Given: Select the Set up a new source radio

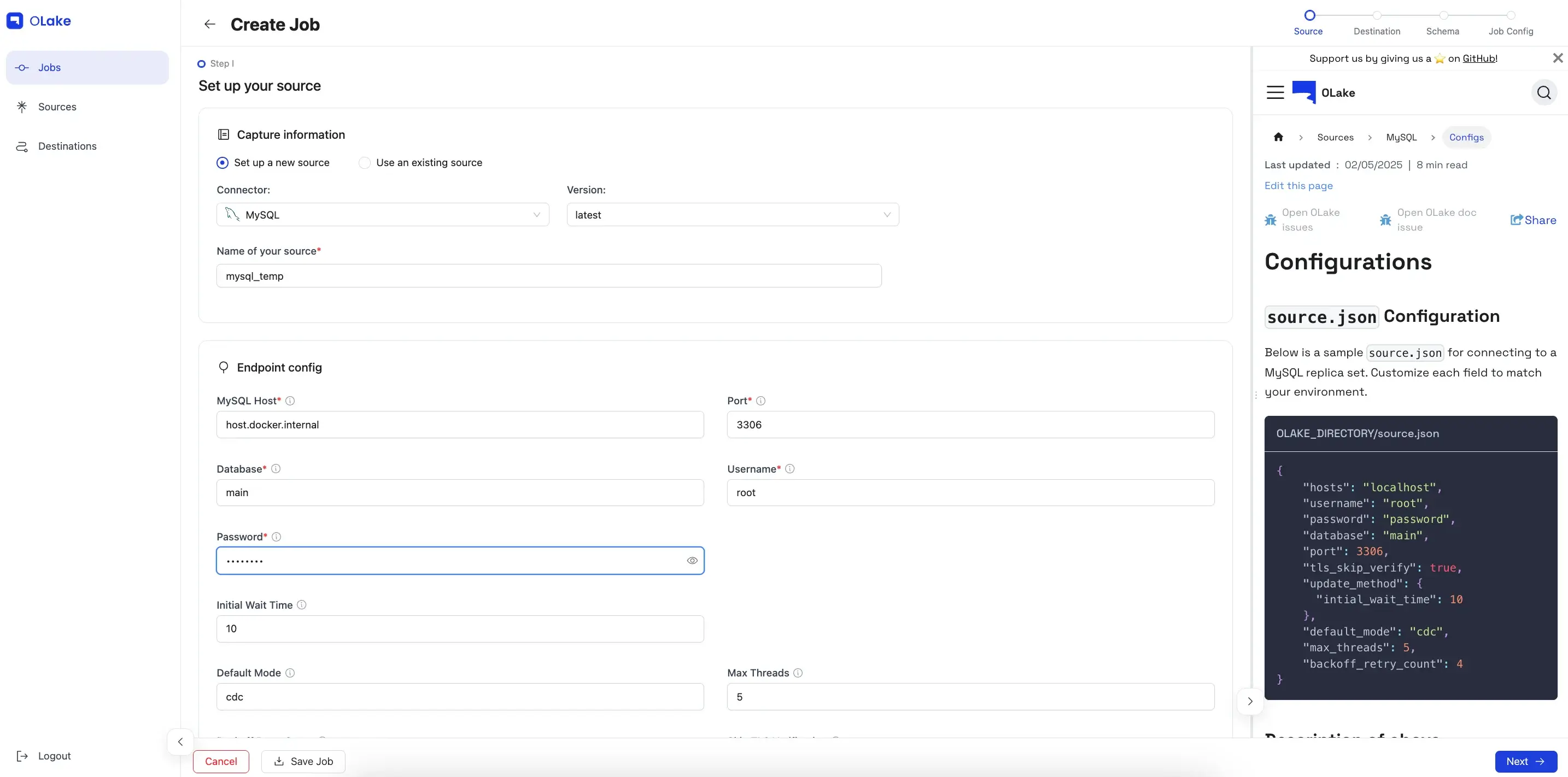Looking at the screenshot, I should 223,162.
